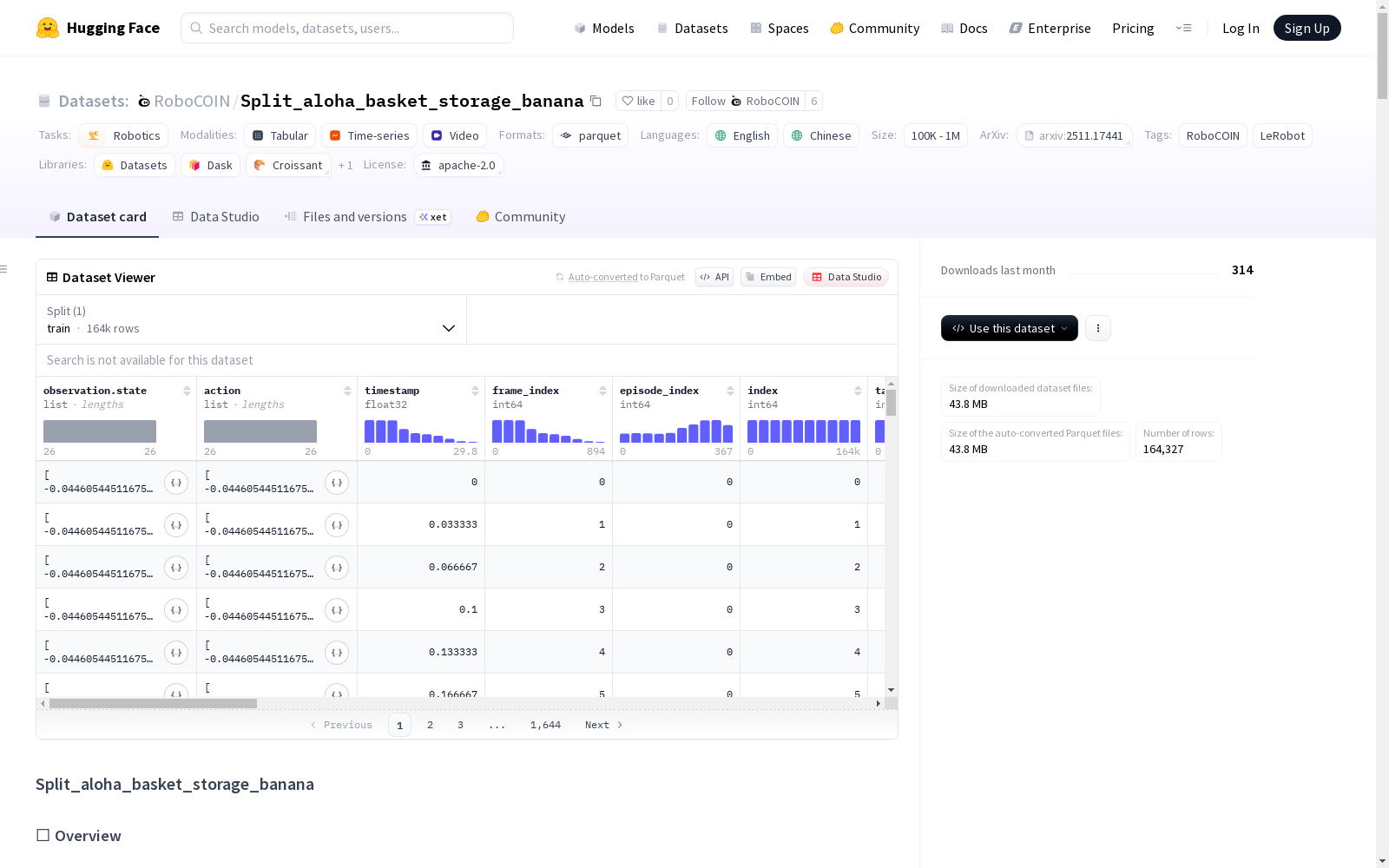Copy dataset name with the copy icon
The height and width of the screenshot is (868, 1389).
(x=596, y=101)
